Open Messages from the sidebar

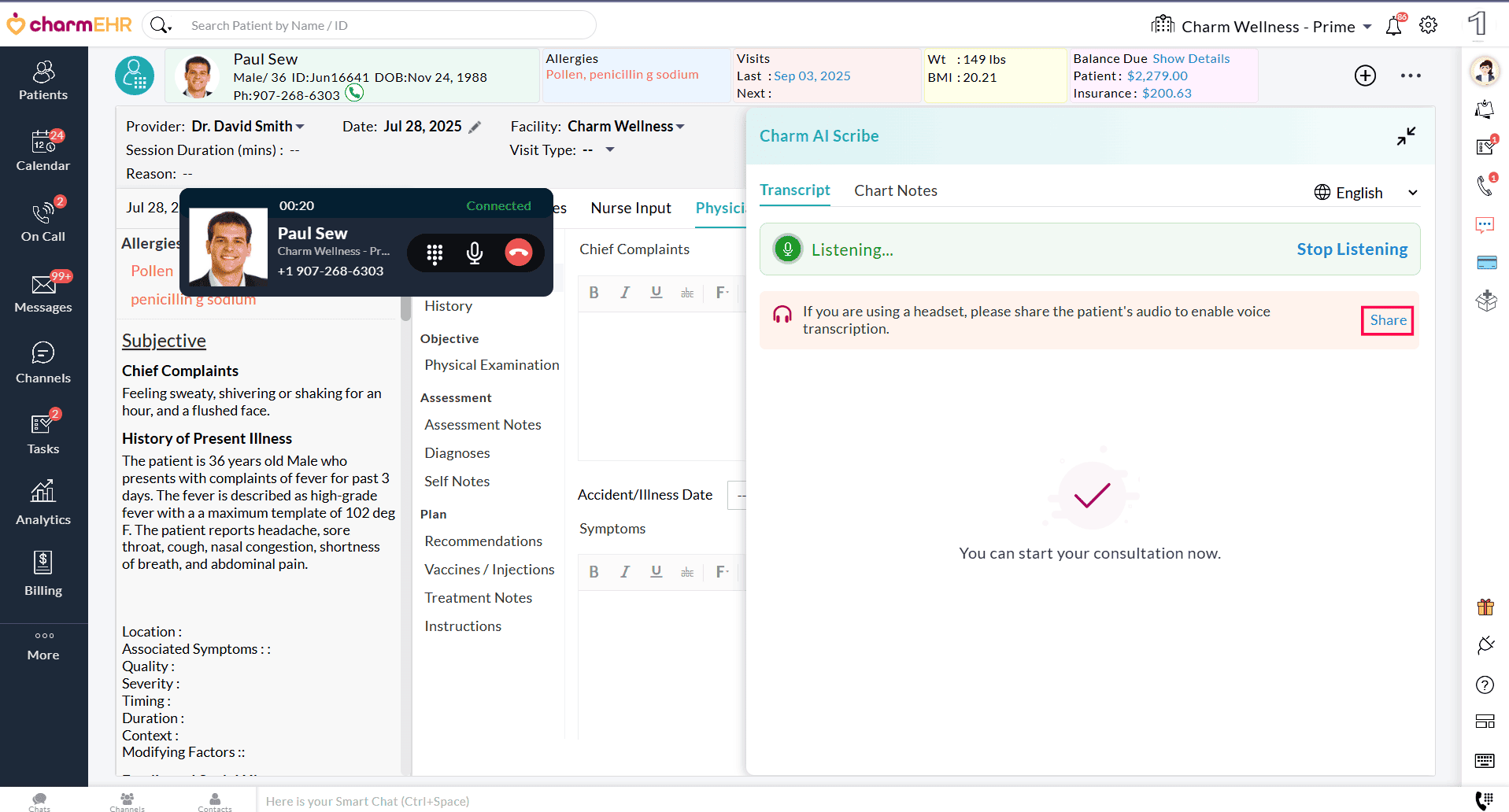43,292
